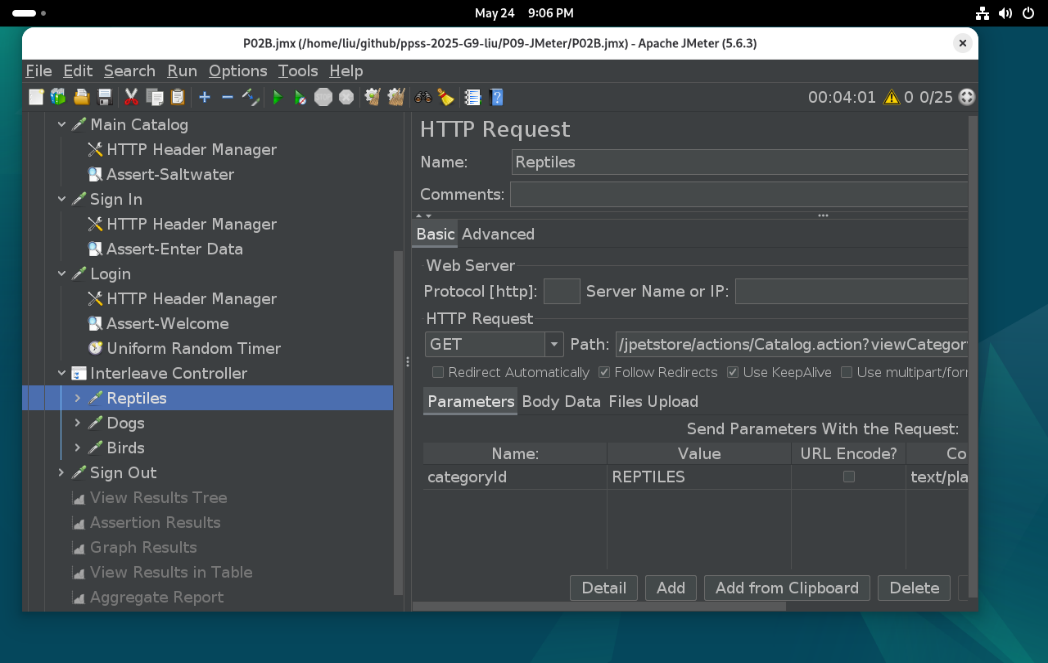Image resolution: width=1048 pixels, height=663 pixels.
Task: Open the network status icon in top bar
Action: click(982, 13)
